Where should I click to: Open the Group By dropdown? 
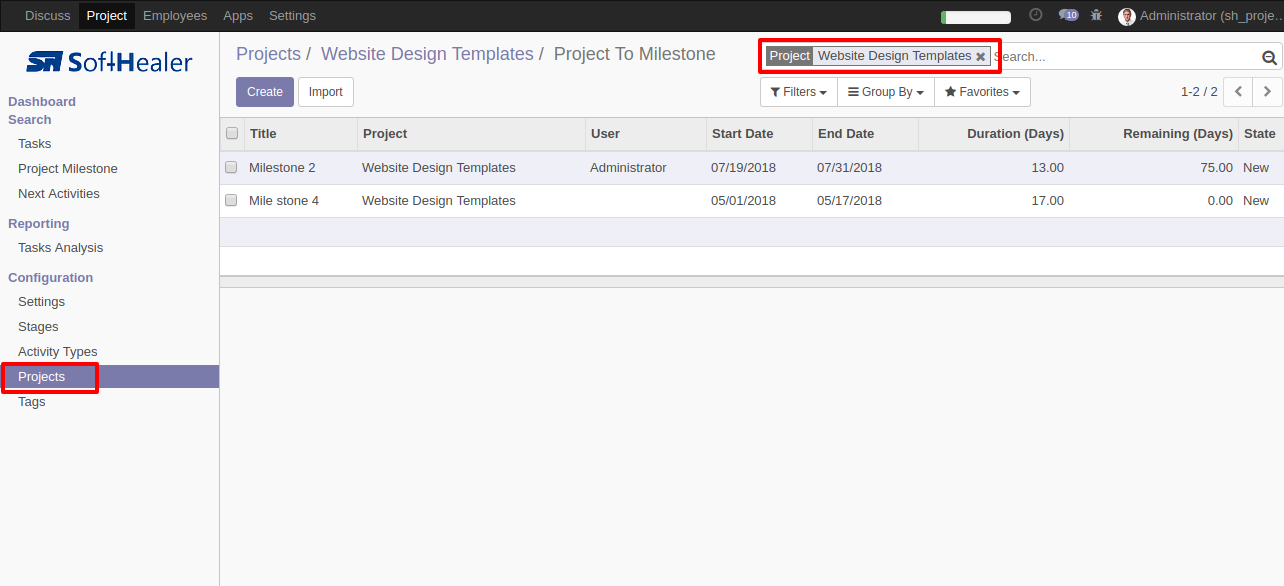[885, 92]
